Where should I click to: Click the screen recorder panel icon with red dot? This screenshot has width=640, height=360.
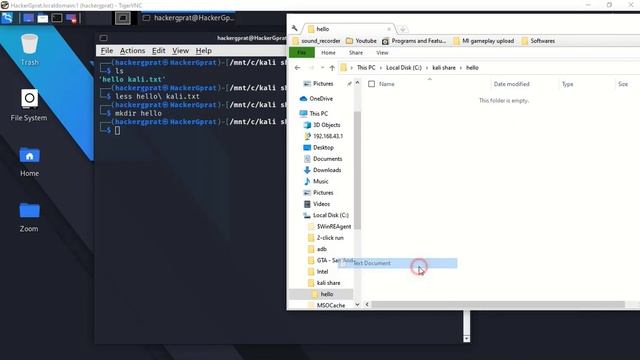tap(71, 18)
